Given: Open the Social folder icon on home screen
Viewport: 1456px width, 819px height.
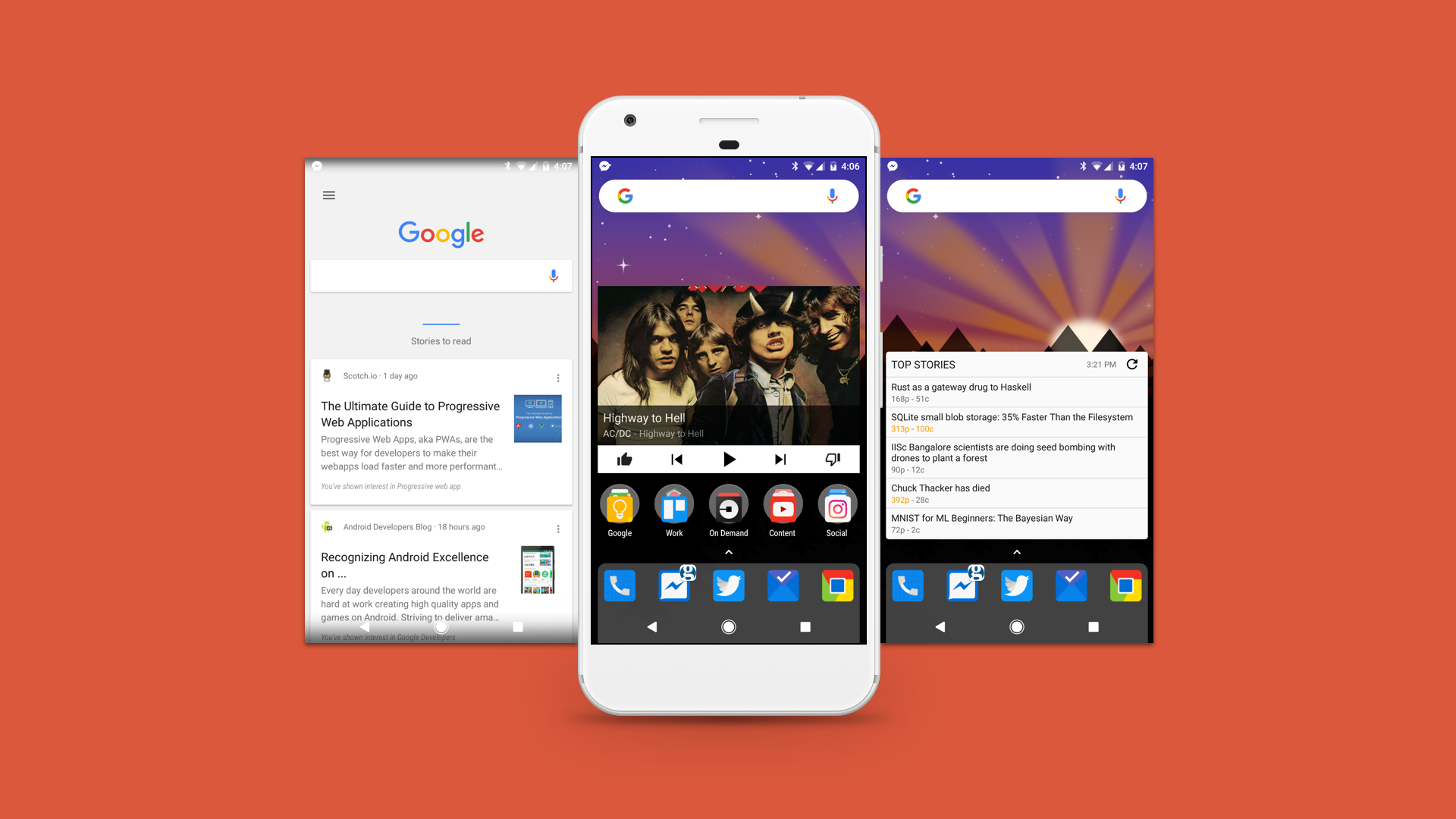Looking at the screenshot, I should pos(834,506).
